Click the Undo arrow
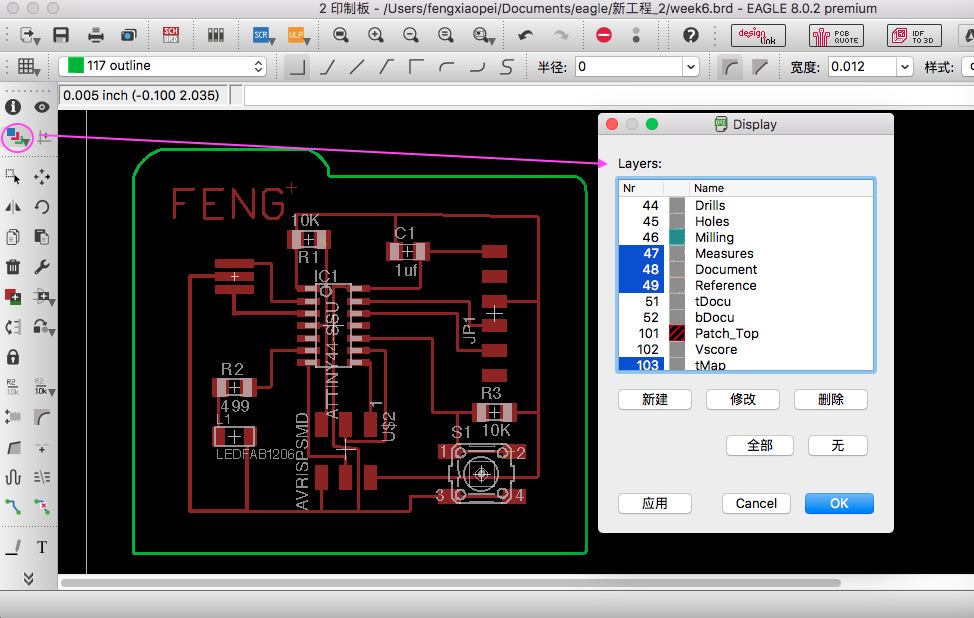The height and width of the screenshot is (618, 974). coord(526,35)
